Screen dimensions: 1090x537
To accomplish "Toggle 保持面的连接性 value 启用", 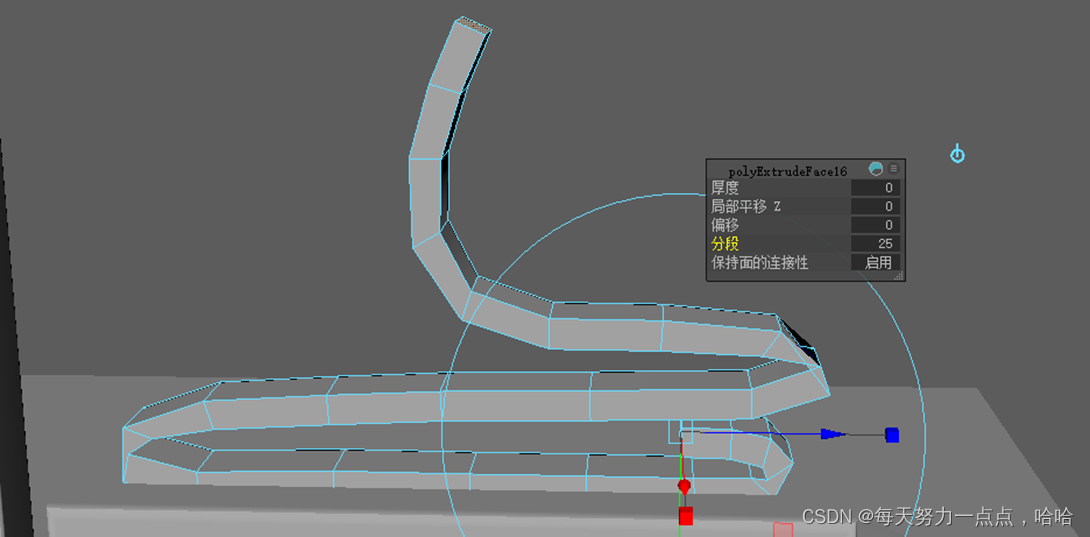I will tap(876, 262).
